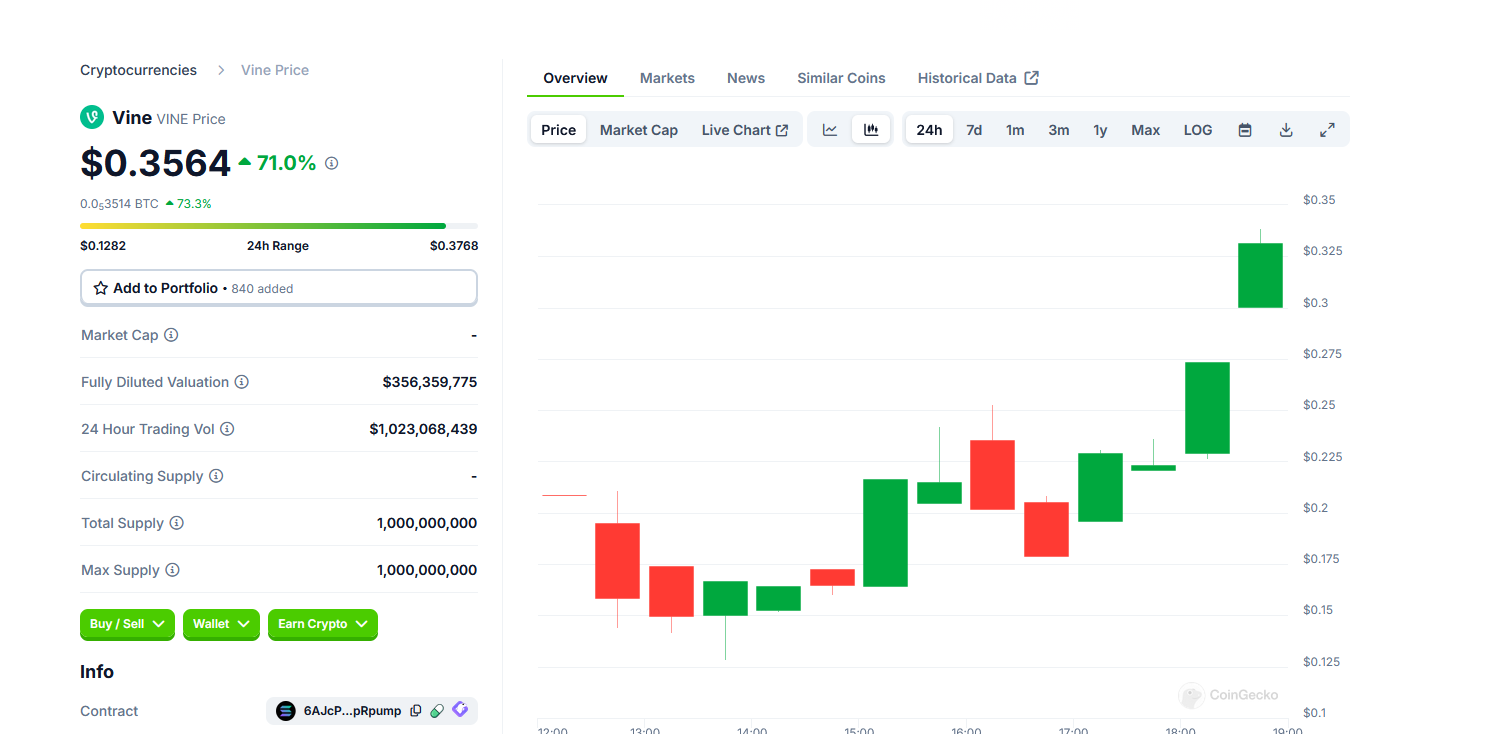Select the Price chart mode
1493x734 pixels.
point(559,130)
